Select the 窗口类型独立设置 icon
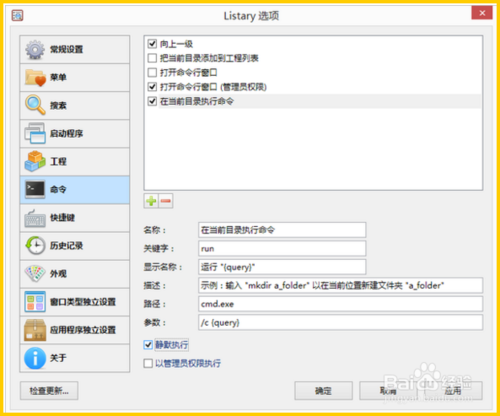 point(35,302)
